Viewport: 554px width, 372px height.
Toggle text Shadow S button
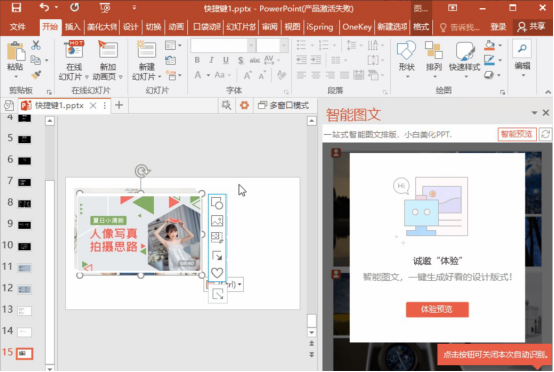coord(241,60)
